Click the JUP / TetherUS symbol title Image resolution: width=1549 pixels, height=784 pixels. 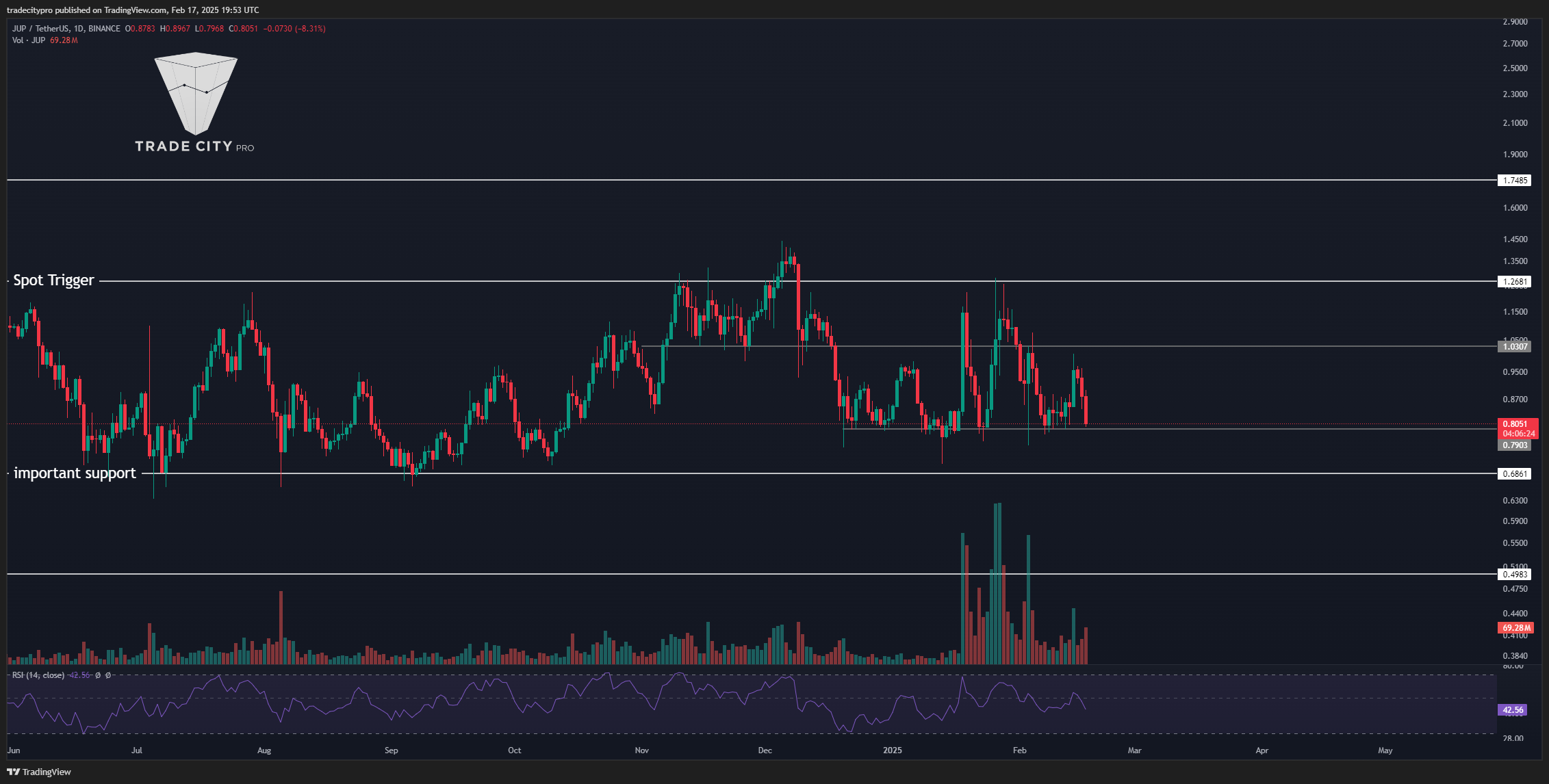coord(40,29)
